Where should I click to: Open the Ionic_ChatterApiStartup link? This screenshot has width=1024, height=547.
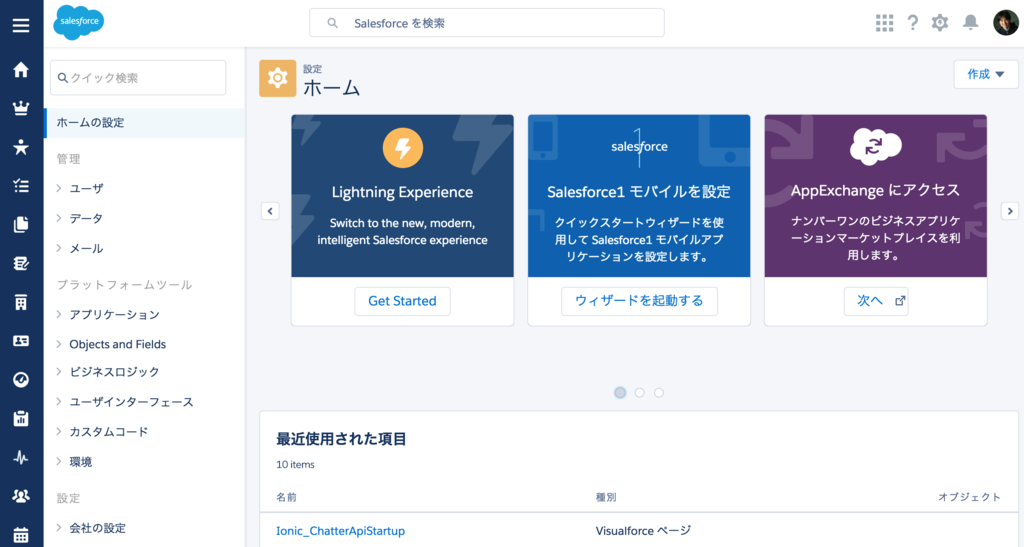coord(340,531)
